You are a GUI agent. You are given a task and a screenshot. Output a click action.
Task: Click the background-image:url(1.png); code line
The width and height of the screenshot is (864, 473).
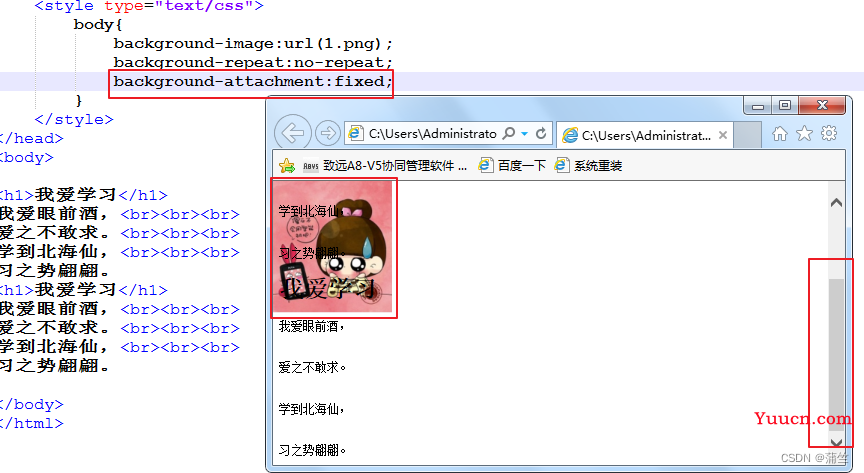(253, 44)
